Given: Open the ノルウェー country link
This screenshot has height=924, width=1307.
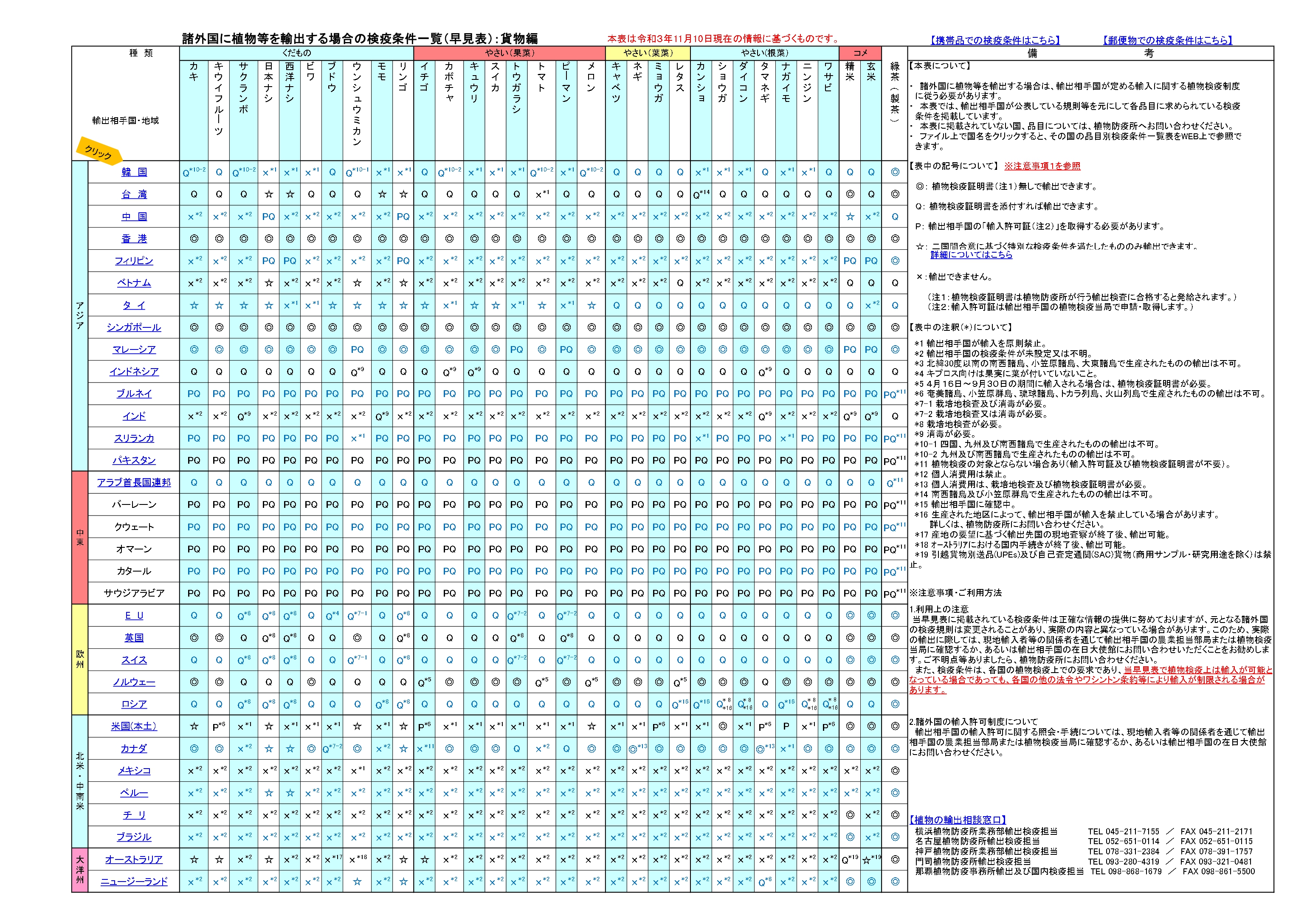Looking at the screenshot, I should [x=134, y=682].
